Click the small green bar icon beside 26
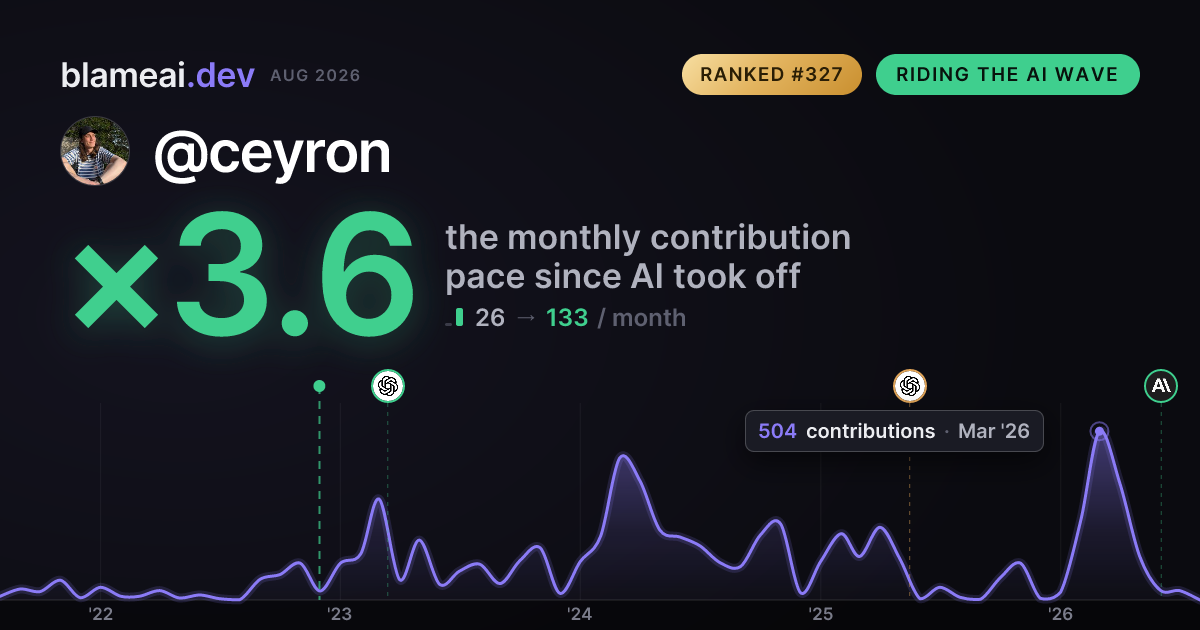The height and width of the screenshot is (630, 1200). point(459,317)
